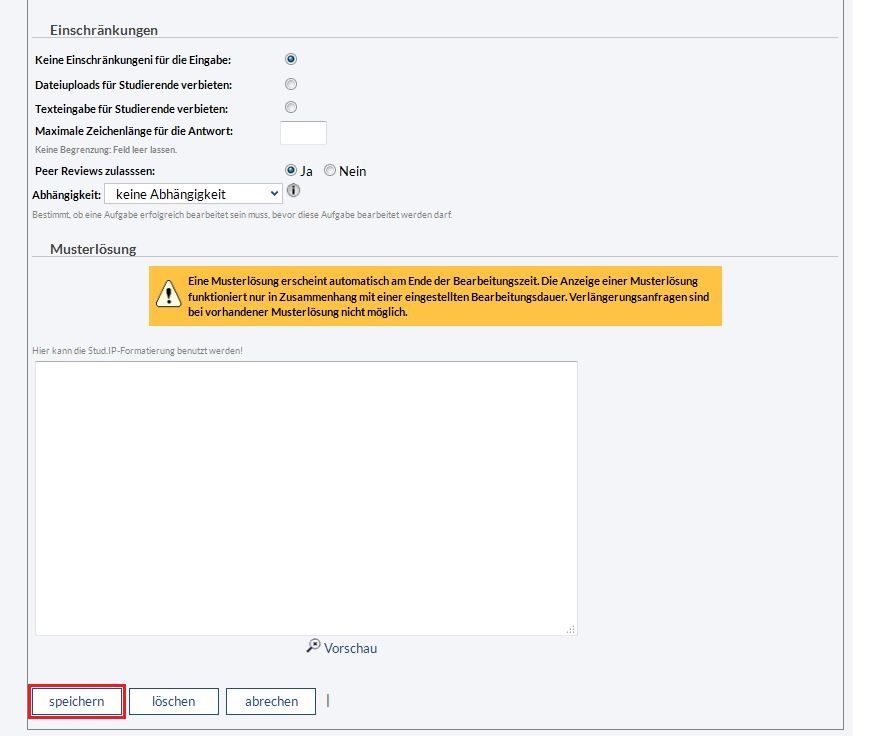This screenshot has width=878, height=736.
Task: Click the "Peer Reviews zulasssen:" label
Action: pyautogui.click(x=100, y=171)
